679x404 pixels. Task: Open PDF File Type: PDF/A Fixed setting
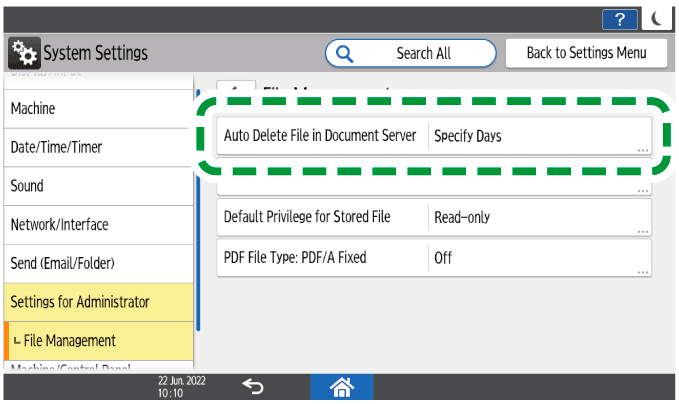click(321, 257)
